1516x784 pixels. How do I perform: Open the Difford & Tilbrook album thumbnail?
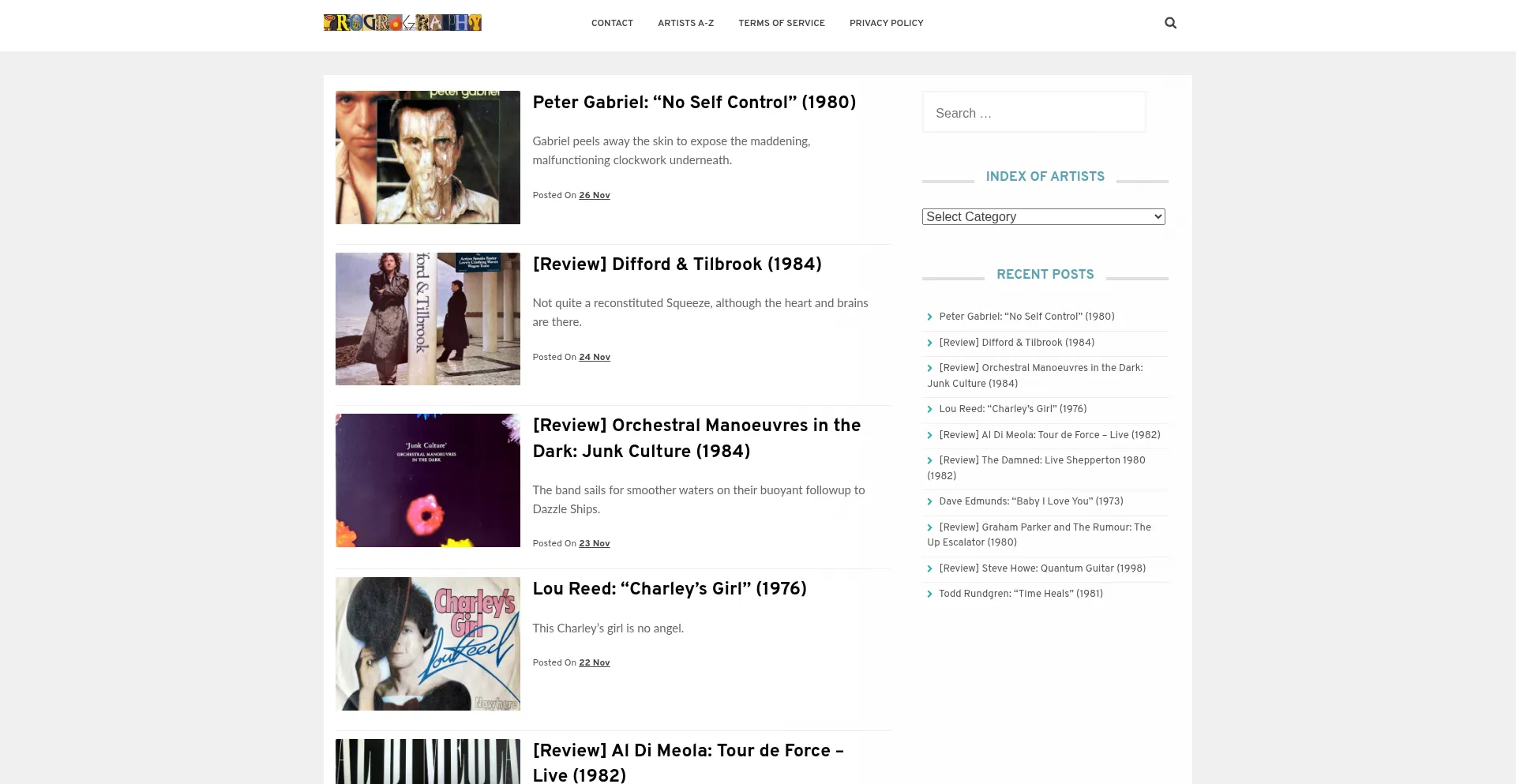pos(427,319)
